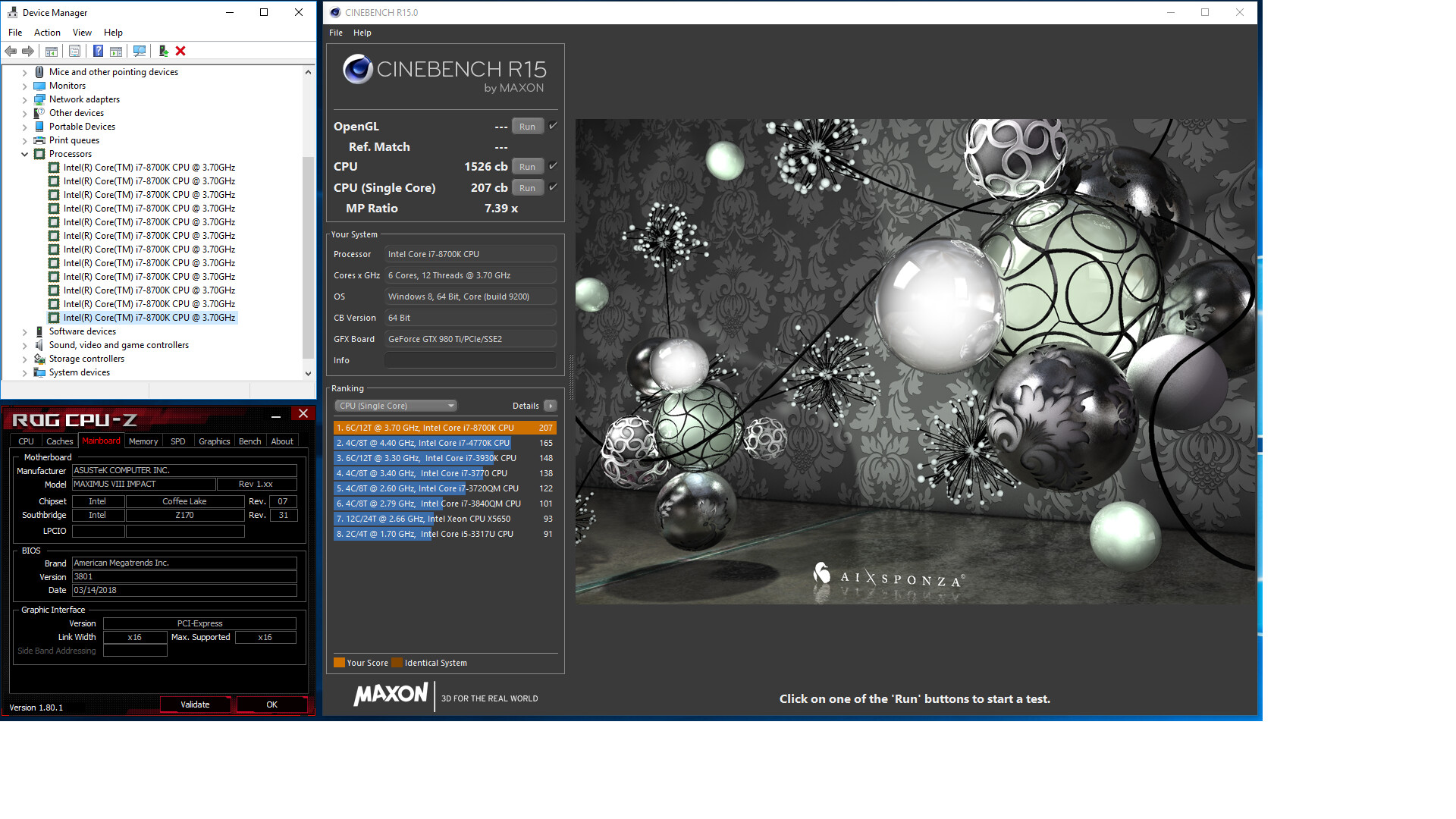This screenshot has width=1456, height=819.
Task: Select the i7-8700K top ranking entry
Action: [445, 428]
